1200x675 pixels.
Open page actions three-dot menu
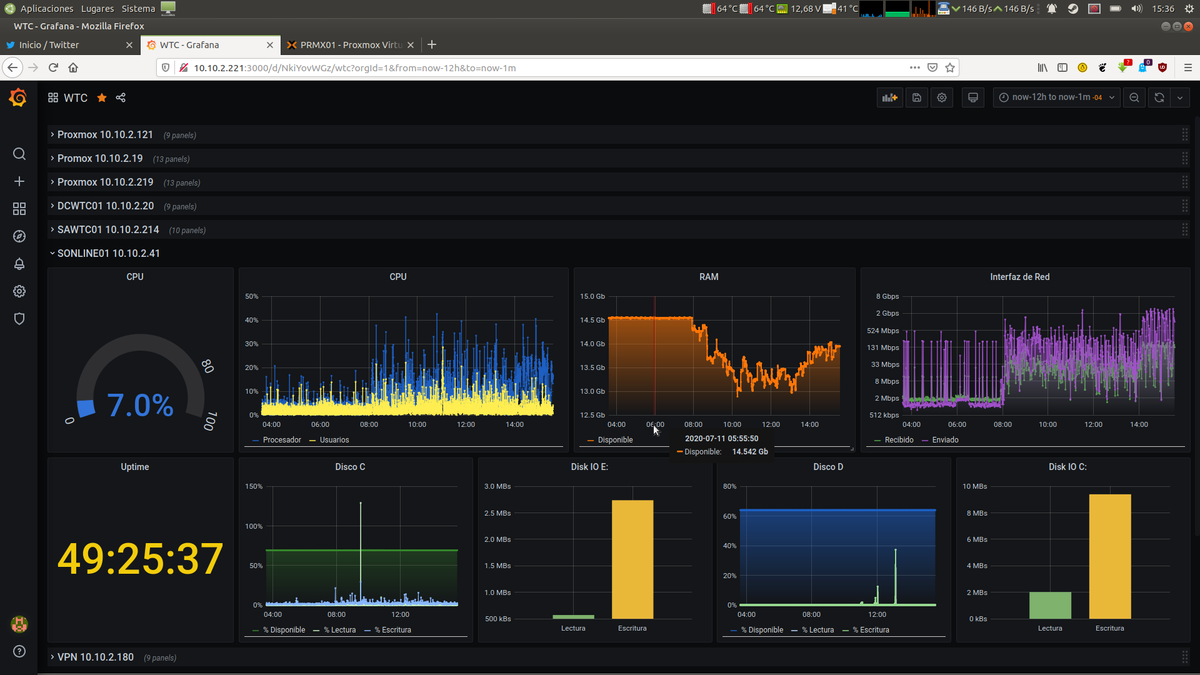(x=915, y=68)
